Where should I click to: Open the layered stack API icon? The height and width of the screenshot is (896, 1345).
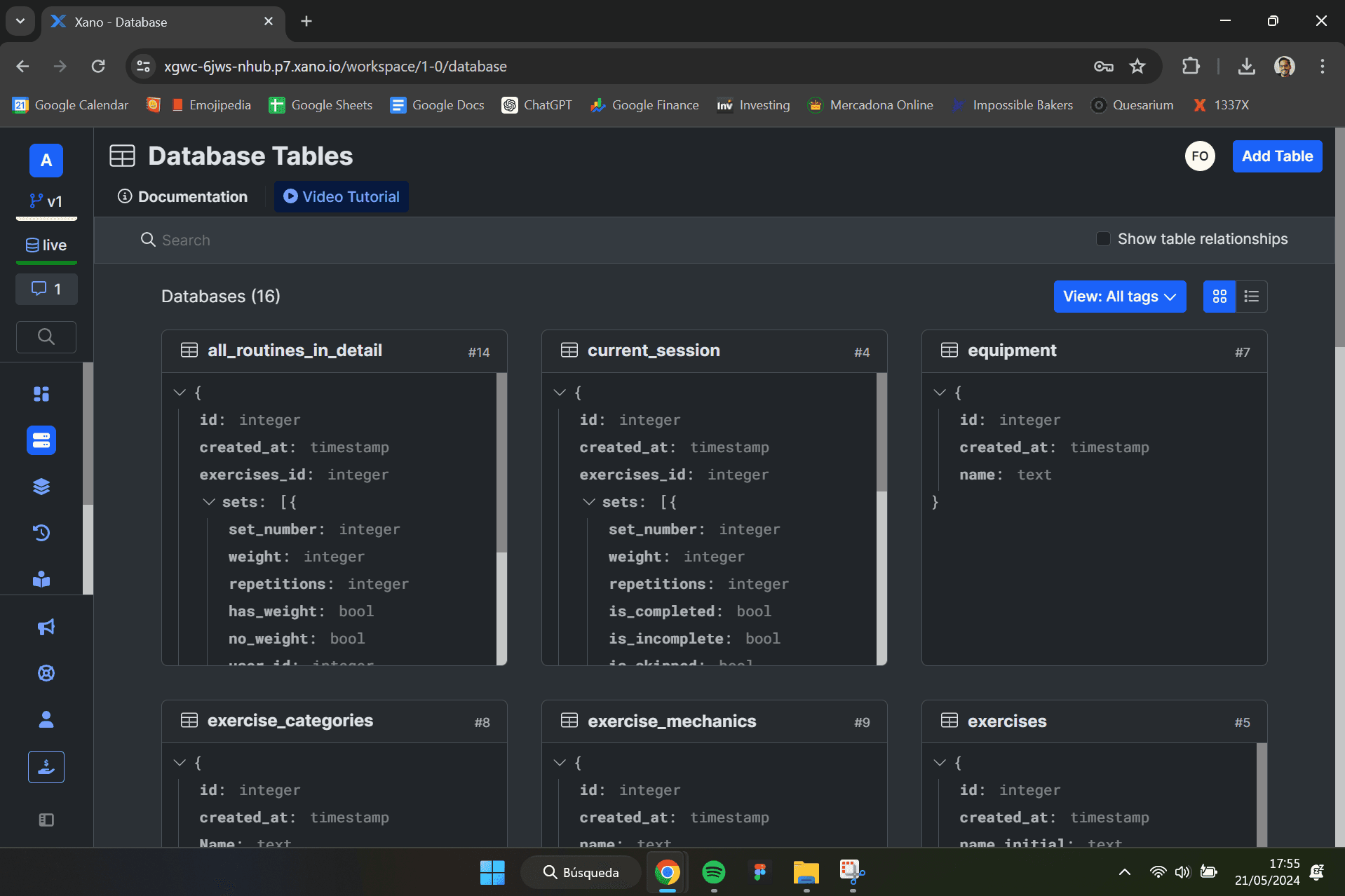coord(41,487)
